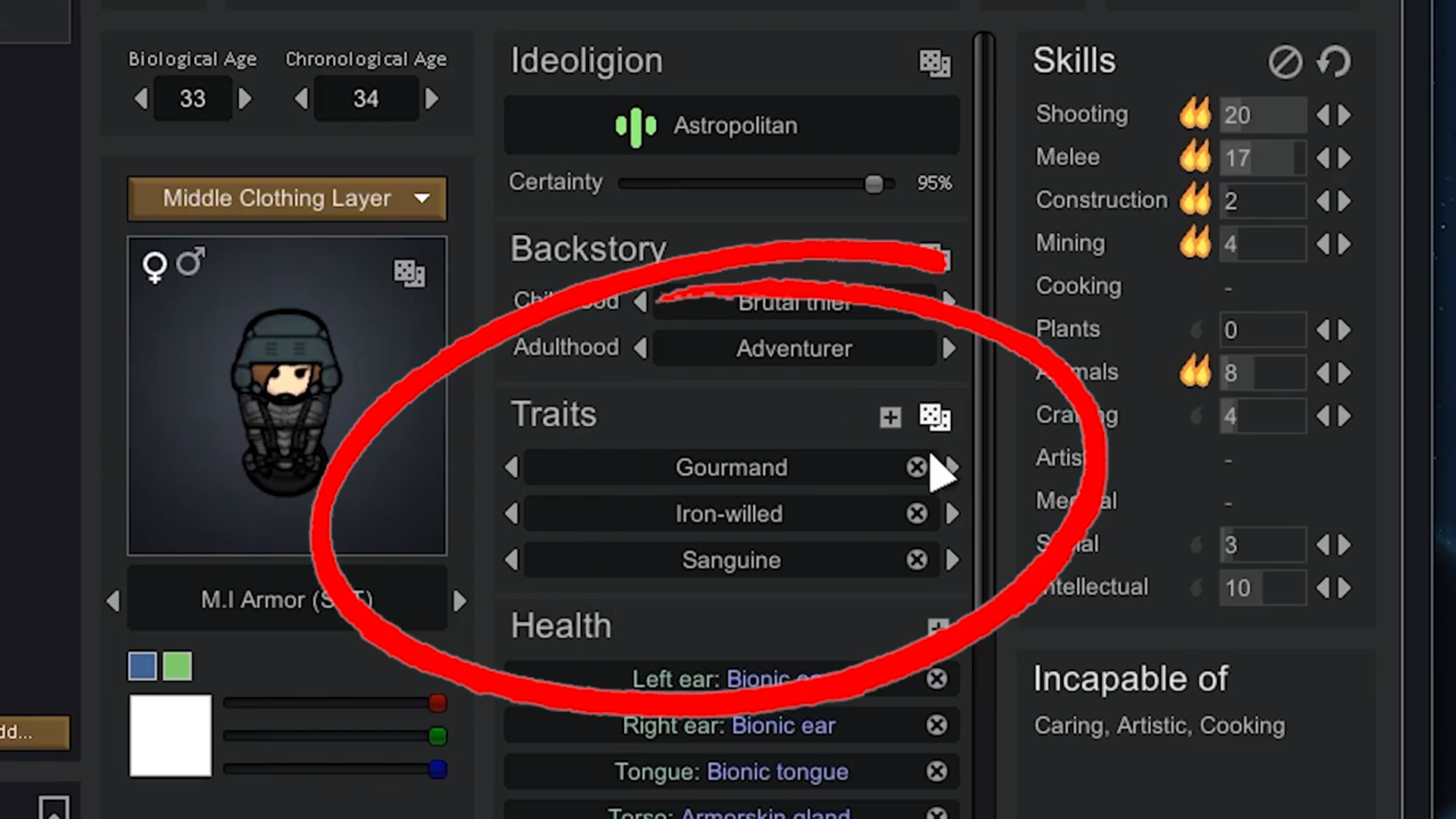Increase biological age from 33

point(244,99)
